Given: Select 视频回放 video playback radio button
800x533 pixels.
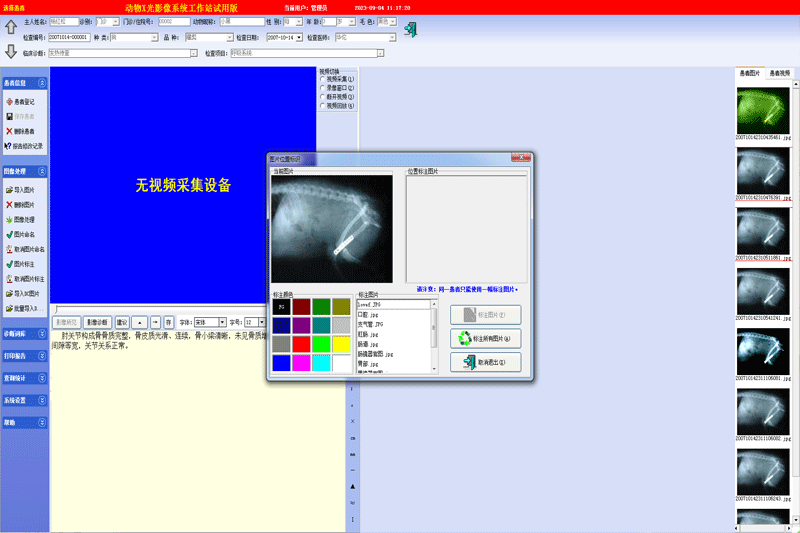Looking at the screenshot, I should [x=322, y=105].
